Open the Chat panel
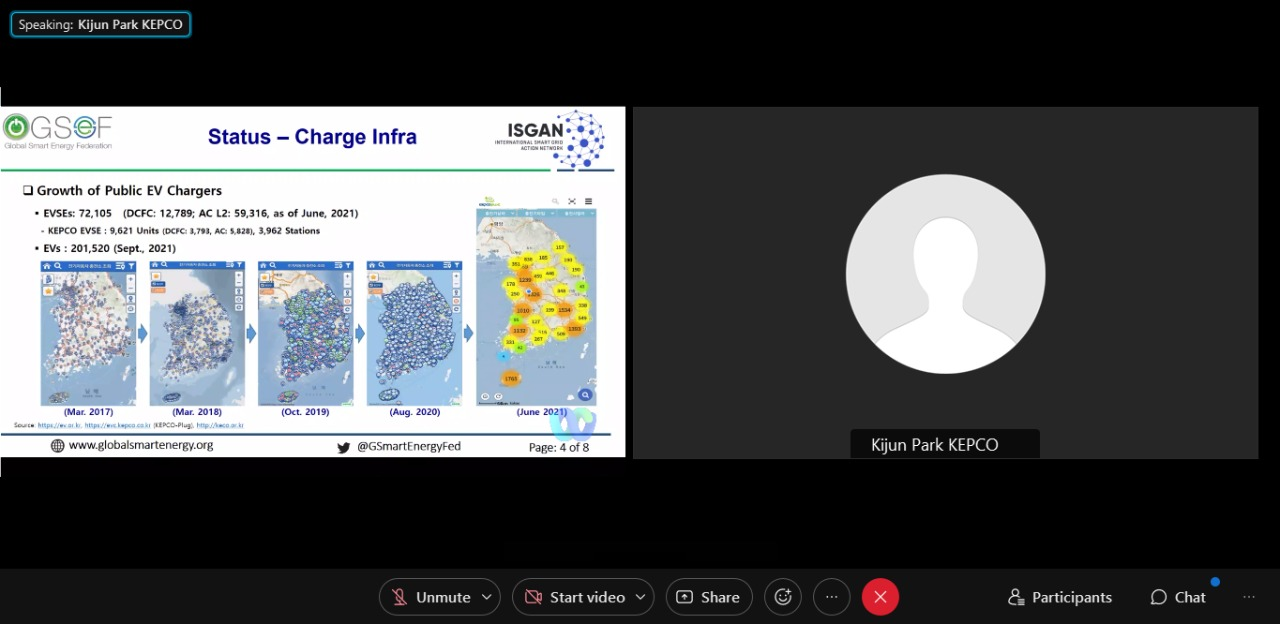This screenshot has width=1280, height=624. pos(1178,597)
